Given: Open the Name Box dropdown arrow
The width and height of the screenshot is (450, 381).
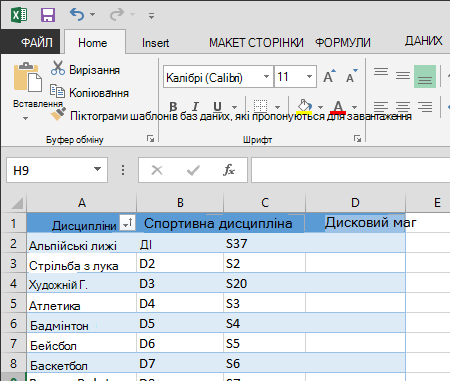Looking at the screenshot, I should point(97,169).
